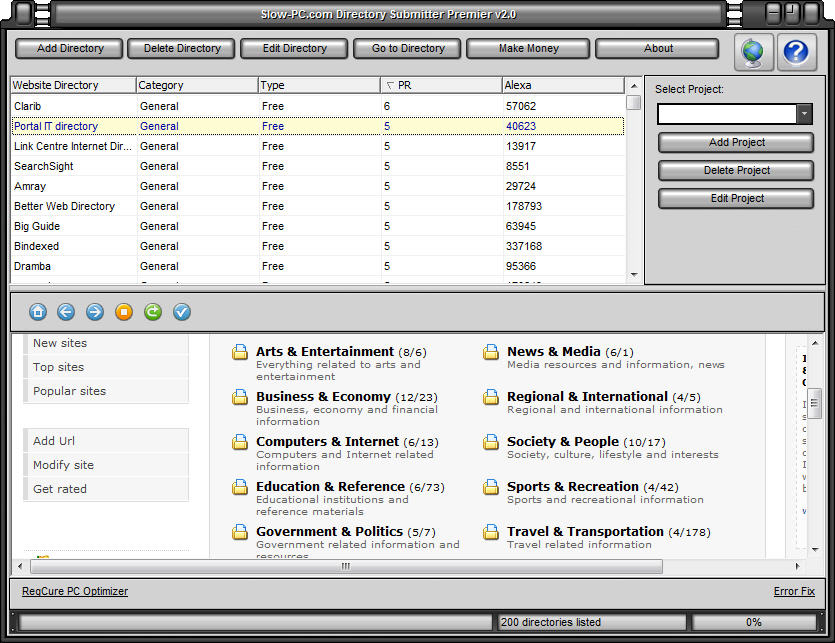Image resolution: width=835 pixels, height=643 pixels.
Task: Sort by the Type column header
Action: tap(320, 85)
